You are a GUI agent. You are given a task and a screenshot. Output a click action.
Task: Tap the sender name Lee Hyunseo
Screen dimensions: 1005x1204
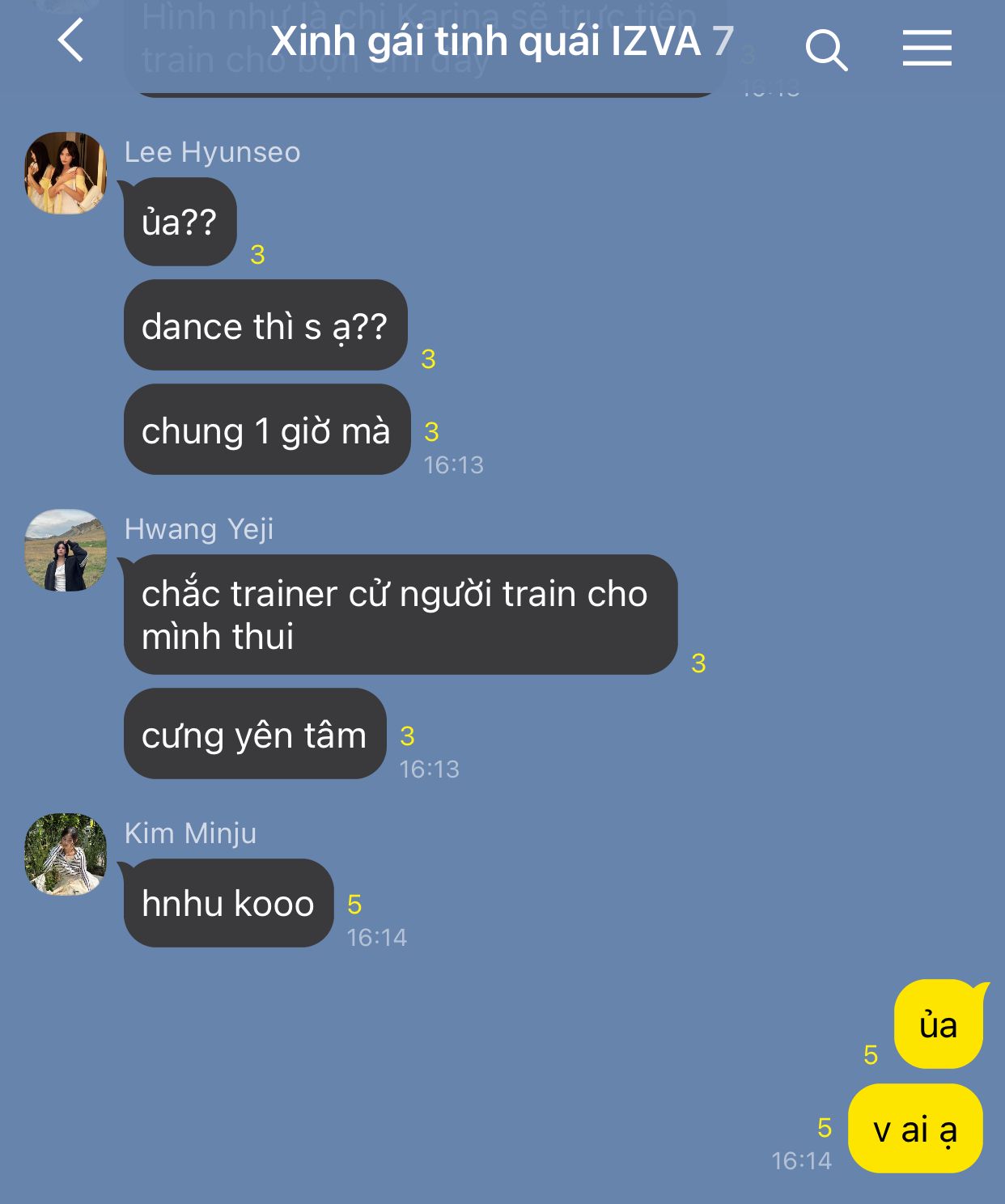pyautogui.click(x=212, y=152)
